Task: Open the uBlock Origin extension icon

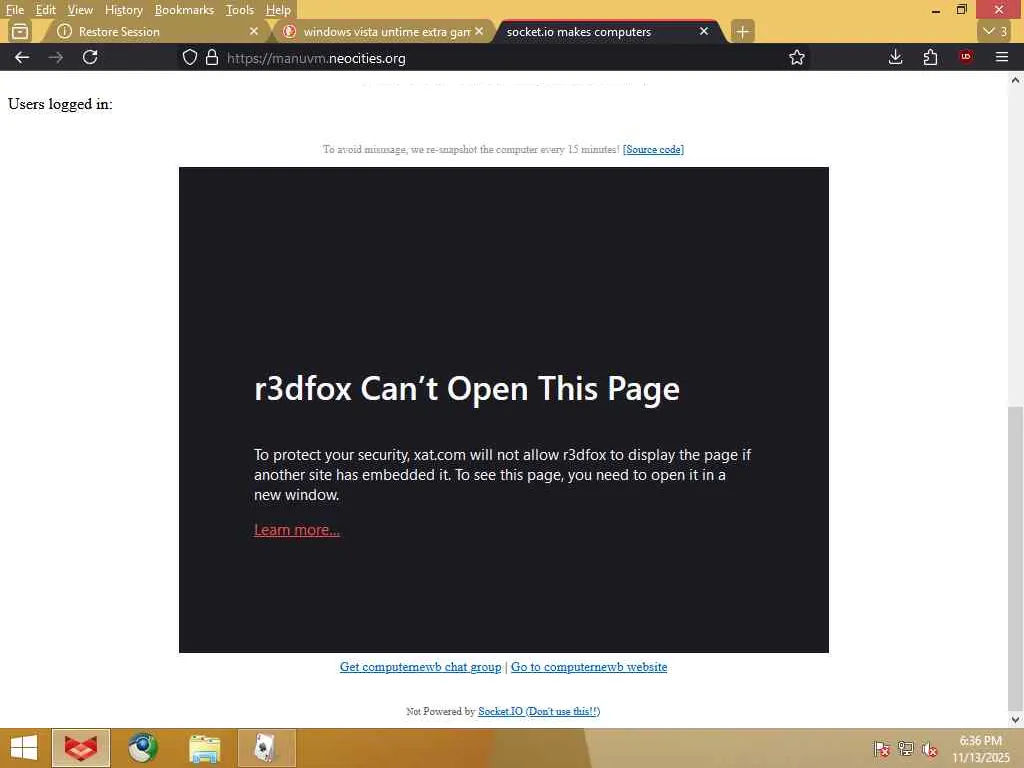Action: 966,57
